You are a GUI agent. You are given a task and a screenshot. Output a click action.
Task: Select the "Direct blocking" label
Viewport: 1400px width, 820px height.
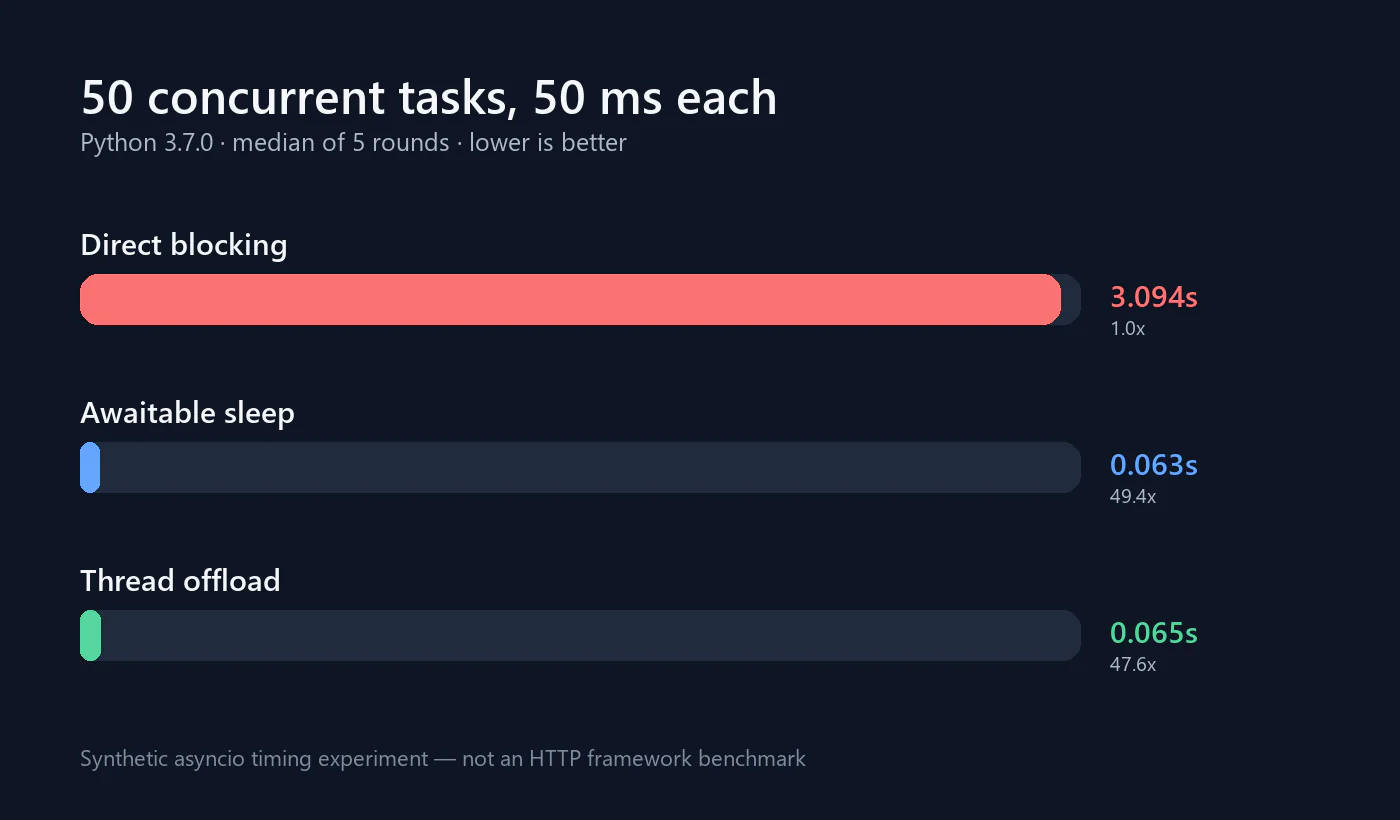pyautogui.click(x=184, y=245)
